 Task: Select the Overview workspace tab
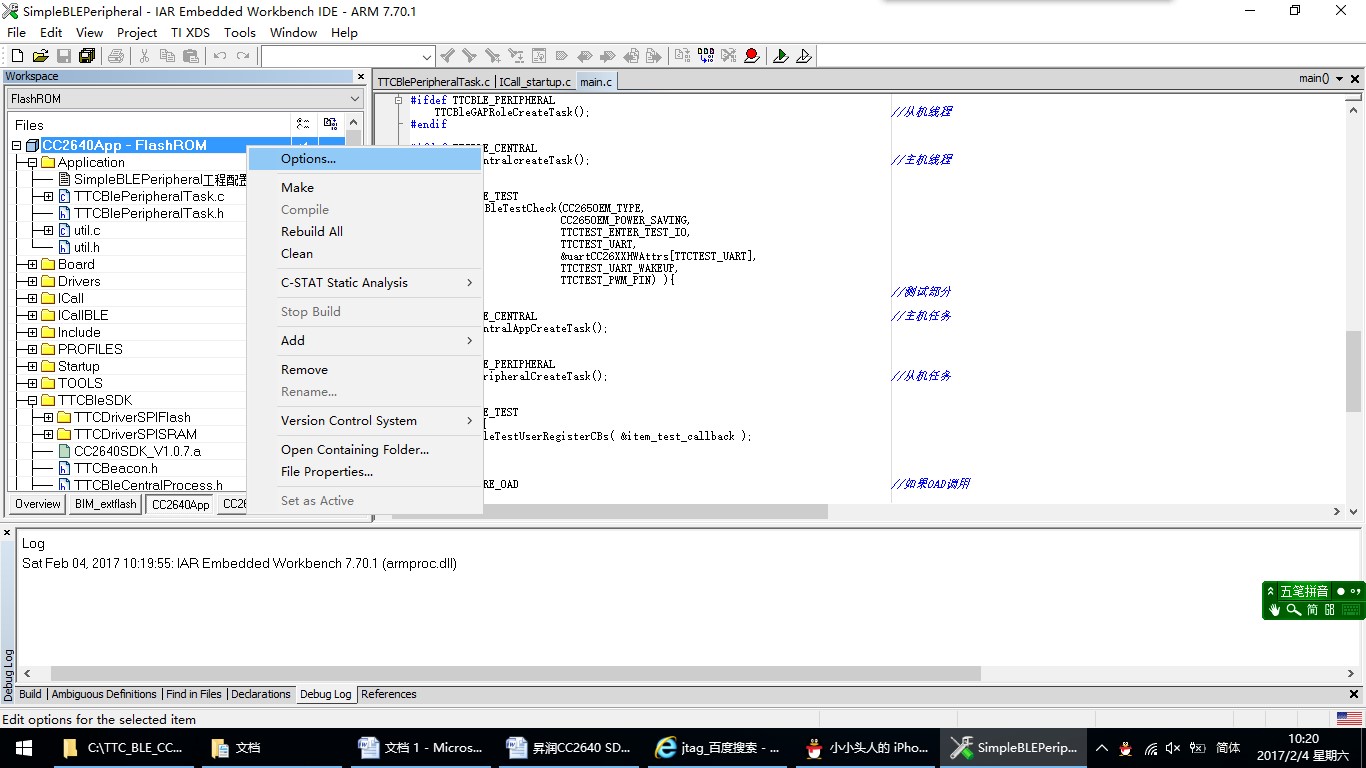pos(38,504)
